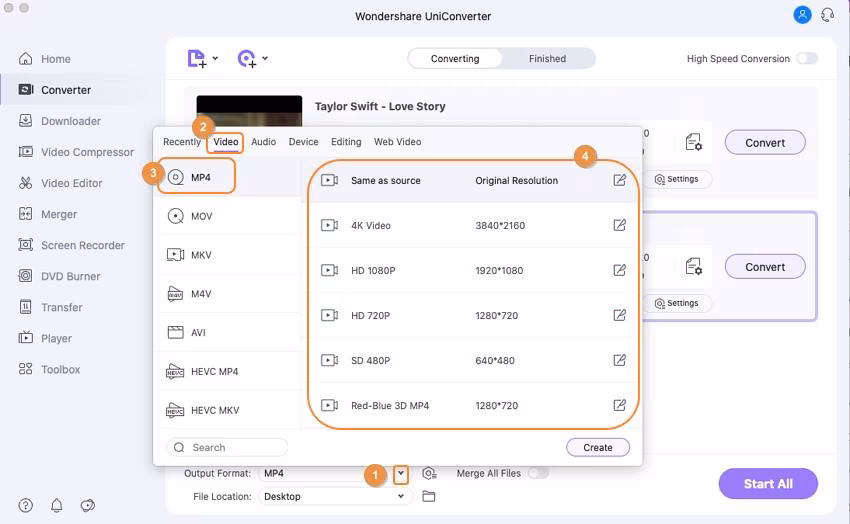Click the second file's output settings icon

pyautogui.click(x=694, y=267)
